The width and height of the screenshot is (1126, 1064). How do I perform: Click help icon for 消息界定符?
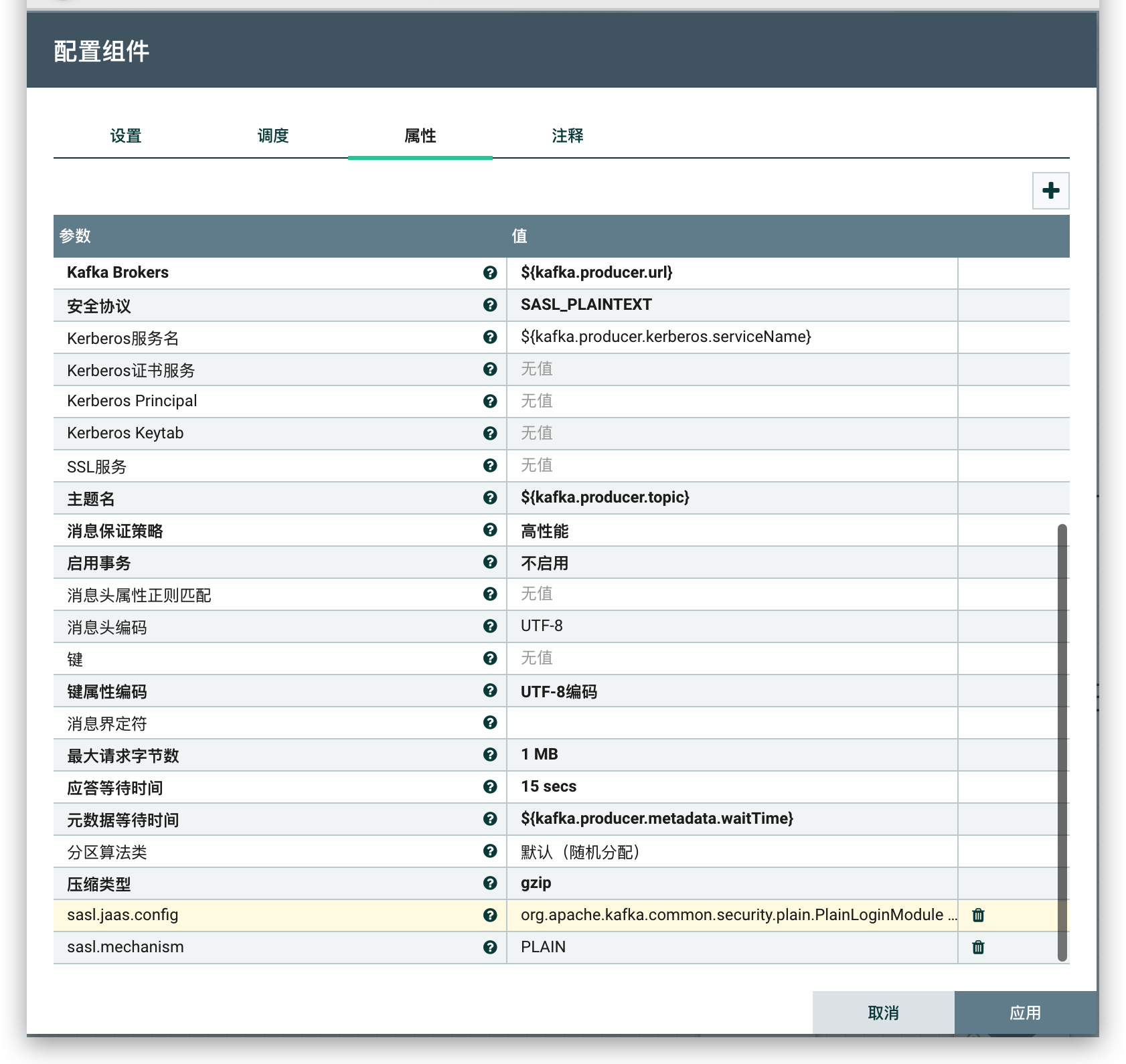tap(490, 722)
